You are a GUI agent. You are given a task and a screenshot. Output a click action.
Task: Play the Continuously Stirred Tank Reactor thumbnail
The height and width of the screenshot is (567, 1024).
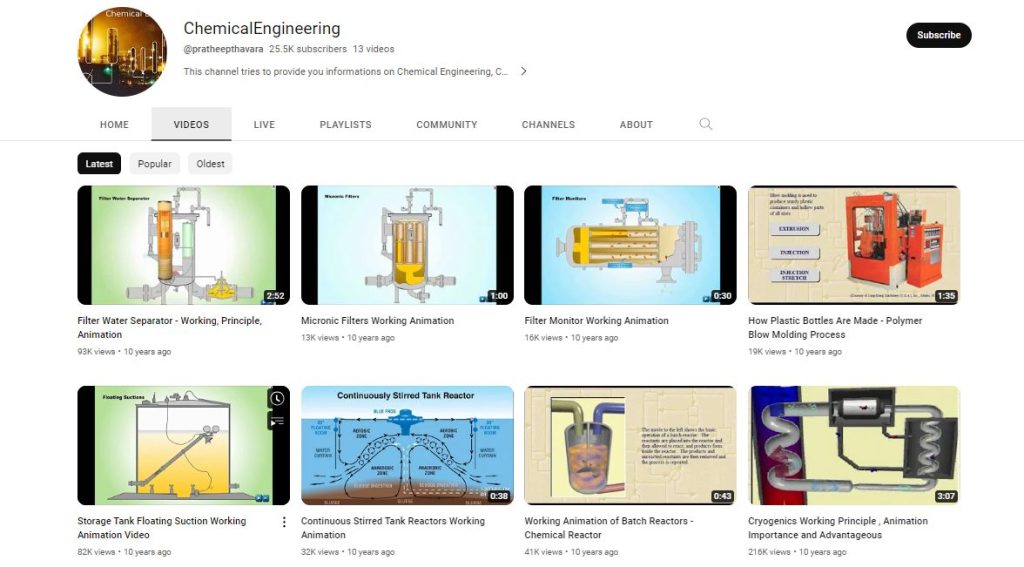coord(407,446)
